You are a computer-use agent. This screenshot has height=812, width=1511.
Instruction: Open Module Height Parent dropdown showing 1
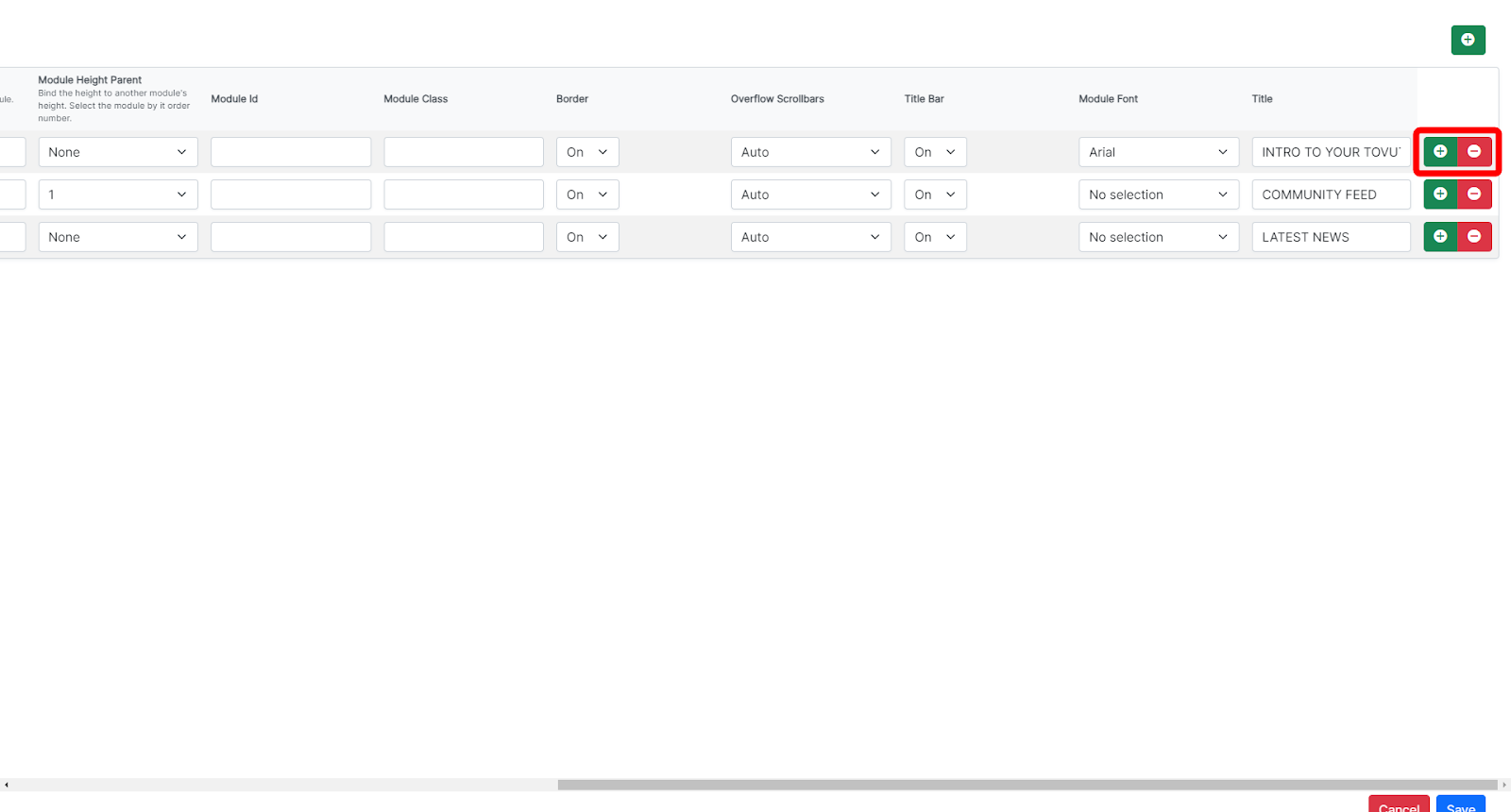(x=118, y=195)
